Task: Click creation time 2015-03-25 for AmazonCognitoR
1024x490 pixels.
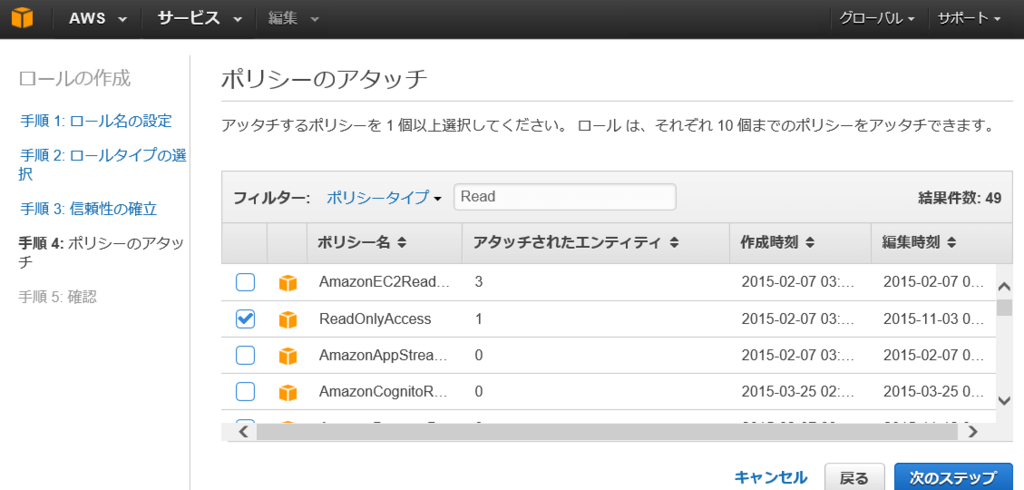Action: 797,391
